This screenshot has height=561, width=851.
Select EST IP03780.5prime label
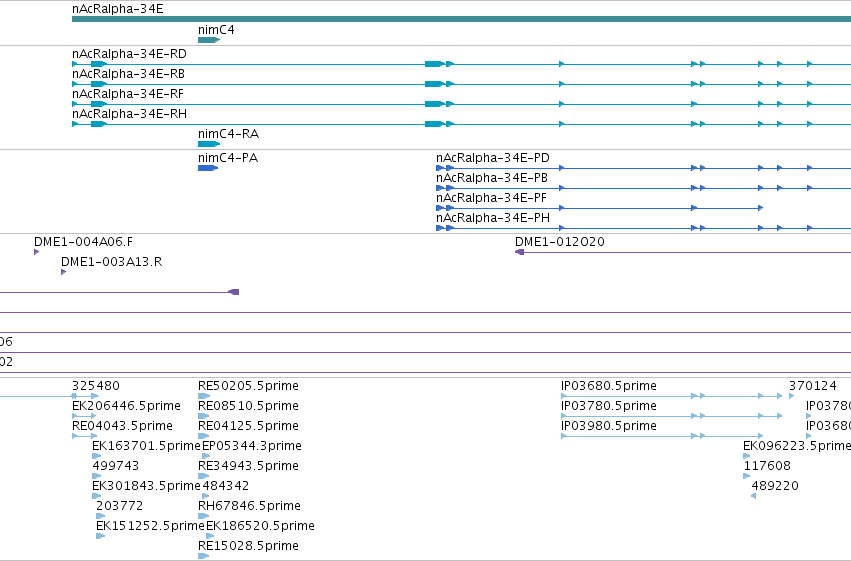coord(608,406)
